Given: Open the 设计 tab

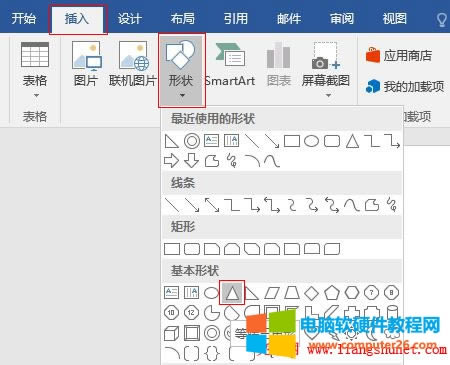Looking at the screenshot, I should [130, 18].
